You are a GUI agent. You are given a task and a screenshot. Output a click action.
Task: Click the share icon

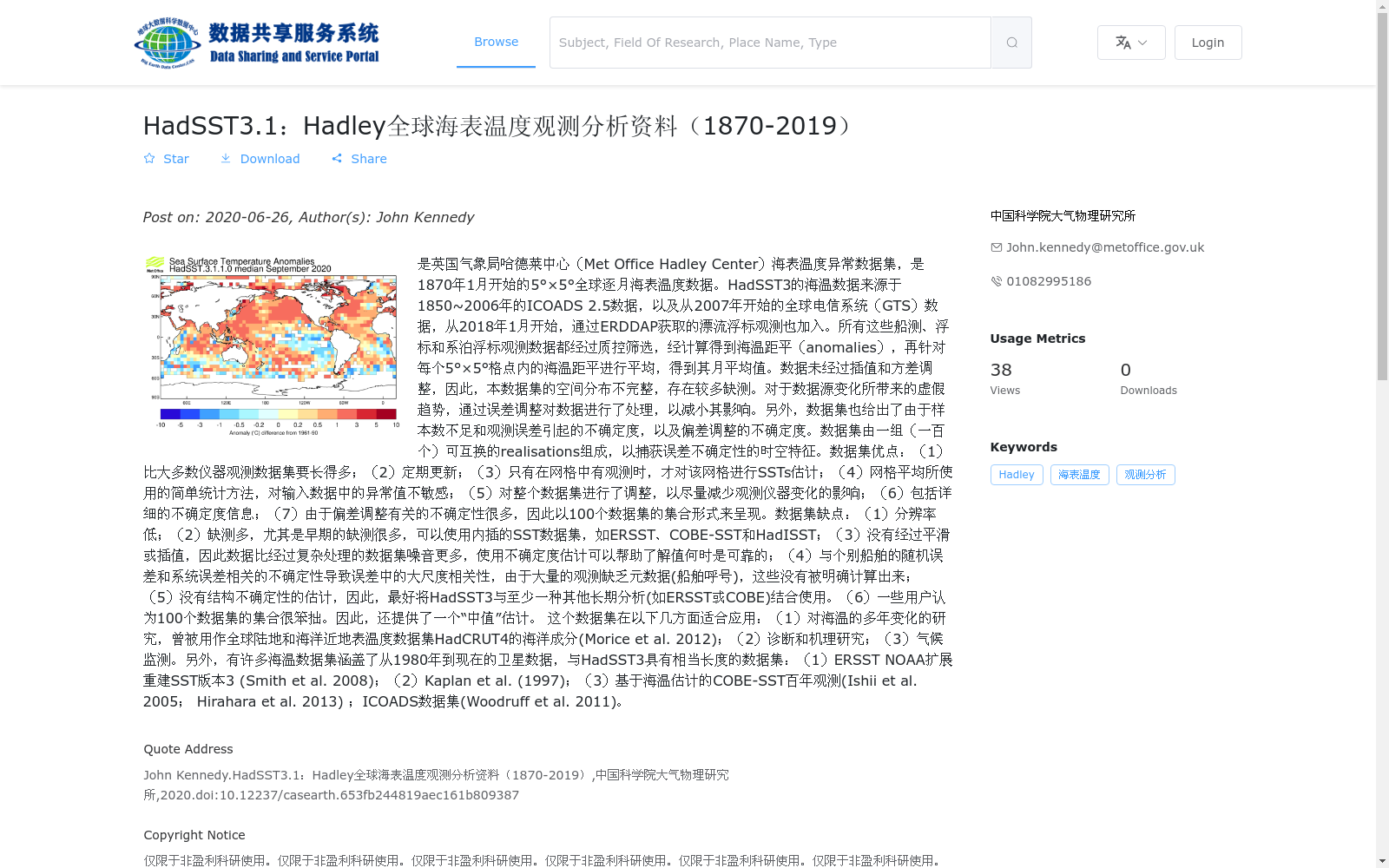(337, 159)
